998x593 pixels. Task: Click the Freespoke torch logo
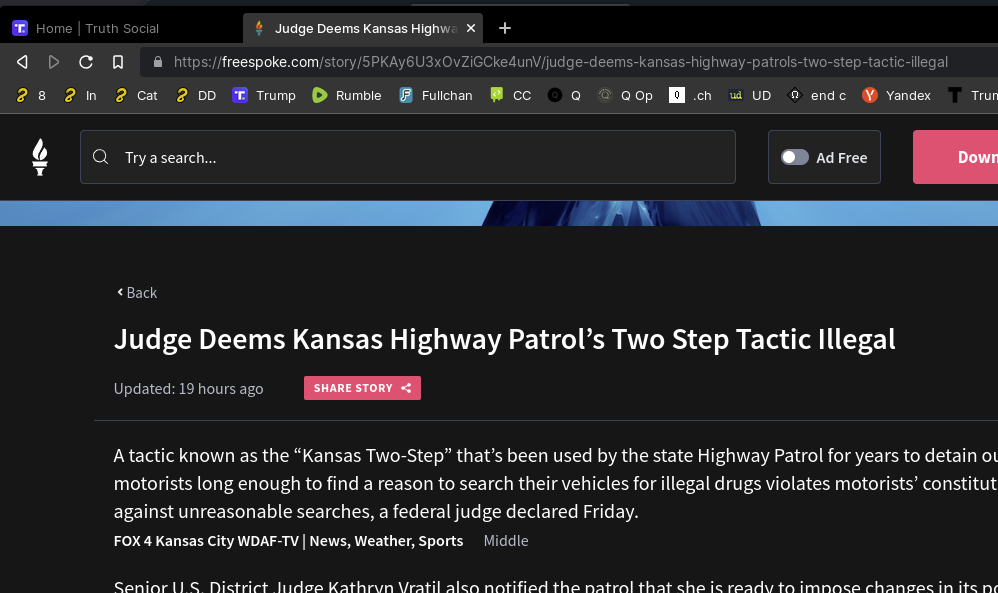40,157
